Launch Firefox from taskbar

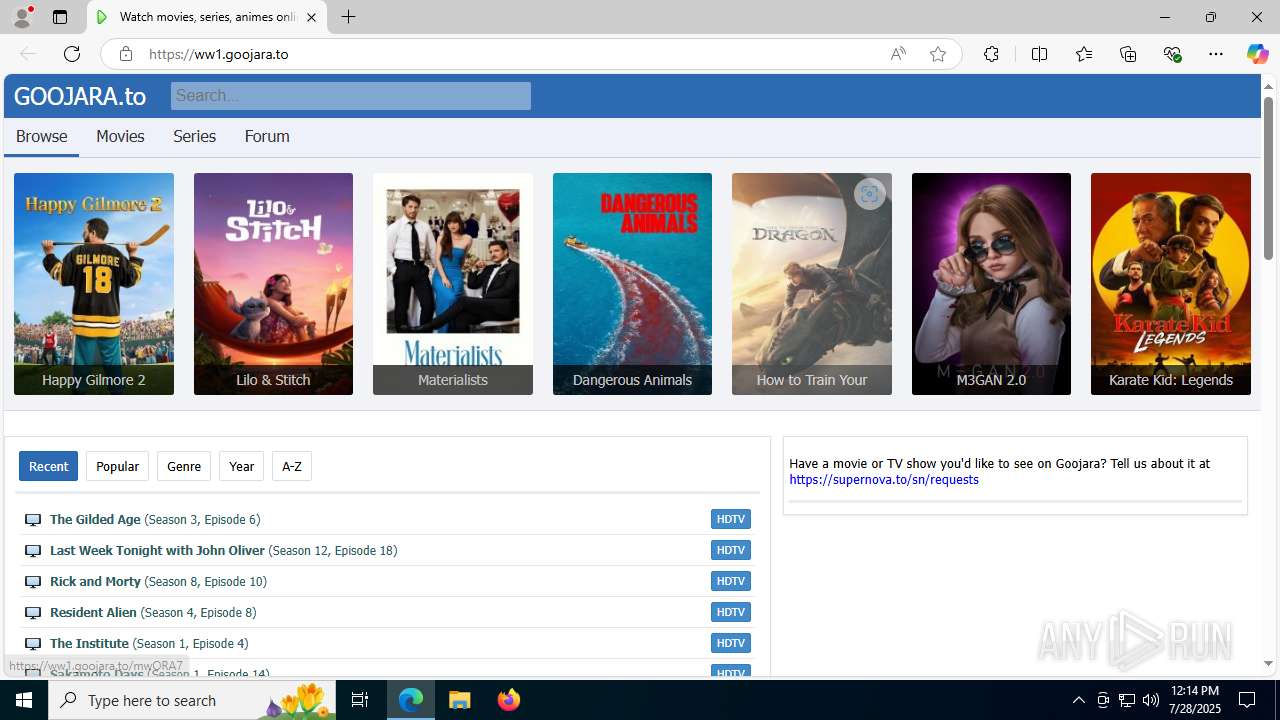pyautogui.click(x=508, y=700)
